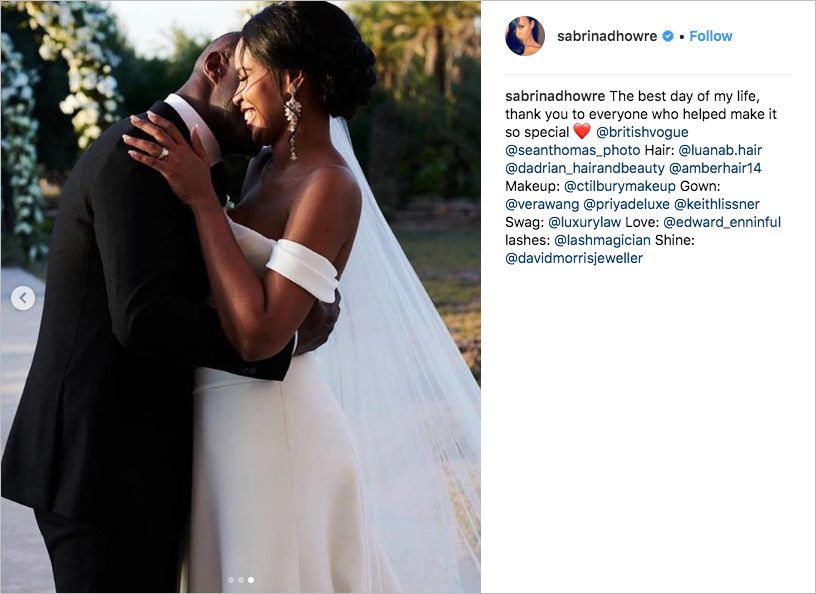Open the sabrinadhowre profile picture

pos(525,36)
